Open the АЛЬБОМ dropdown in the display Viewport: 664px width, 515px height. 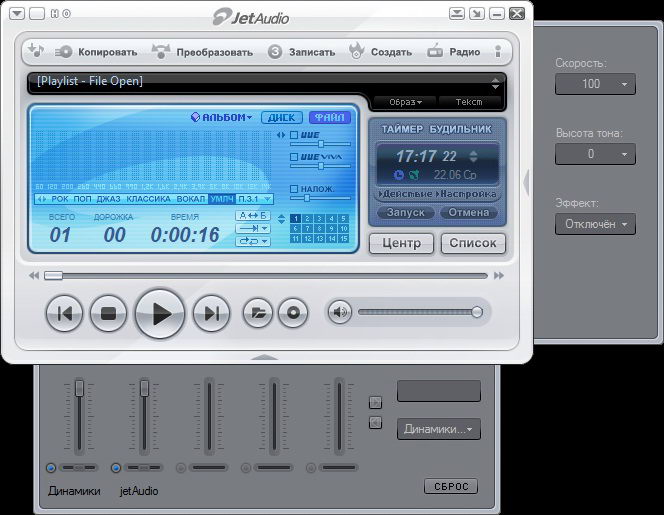222,117
